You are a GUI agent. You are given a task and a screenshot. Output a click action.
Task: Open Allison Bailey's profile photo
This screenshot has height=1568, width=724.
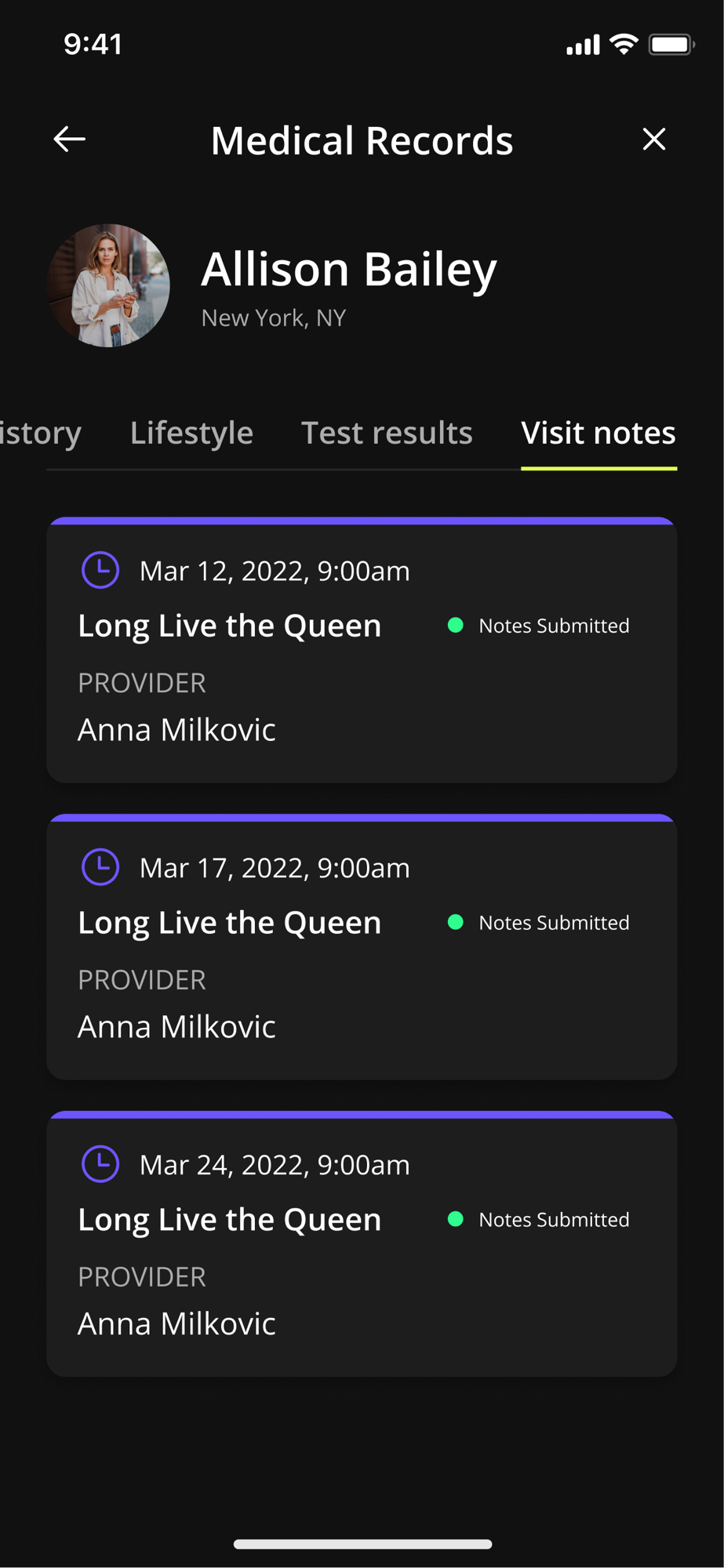coord(108,285)
